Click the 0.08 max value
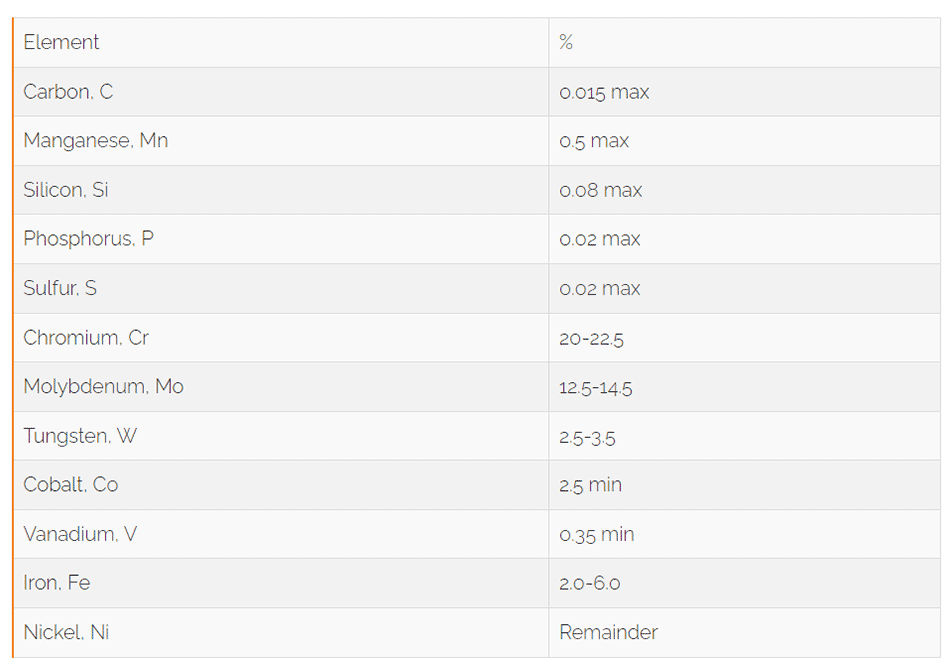The height and width of the screenshot is (664, 945). click(x=600, y=190)
